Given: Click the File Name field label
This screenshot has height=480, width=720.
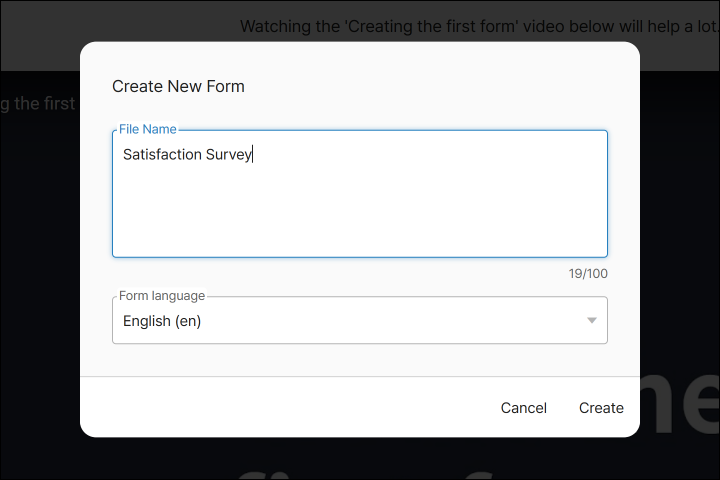Looking at the screenshot, I should [x=147, y=129].
